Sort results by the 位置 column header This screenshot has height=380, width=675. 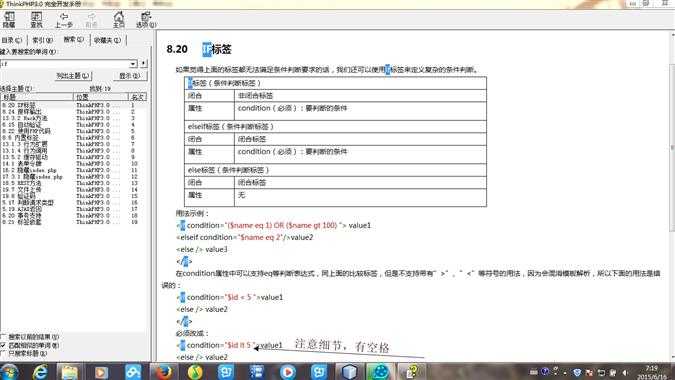tap(101, 97)
